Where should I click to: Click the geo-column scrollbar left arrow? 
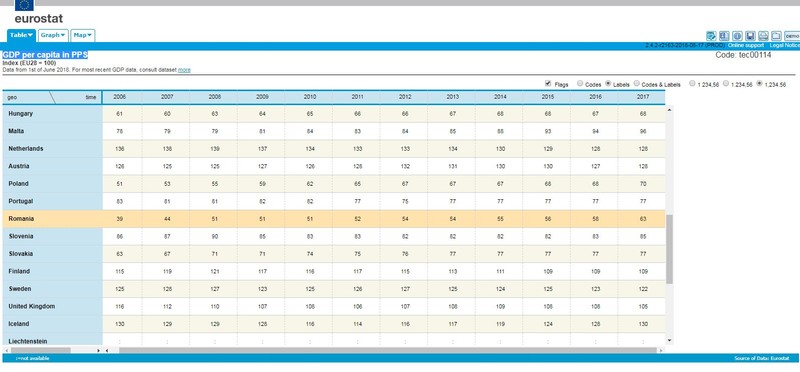6,351
